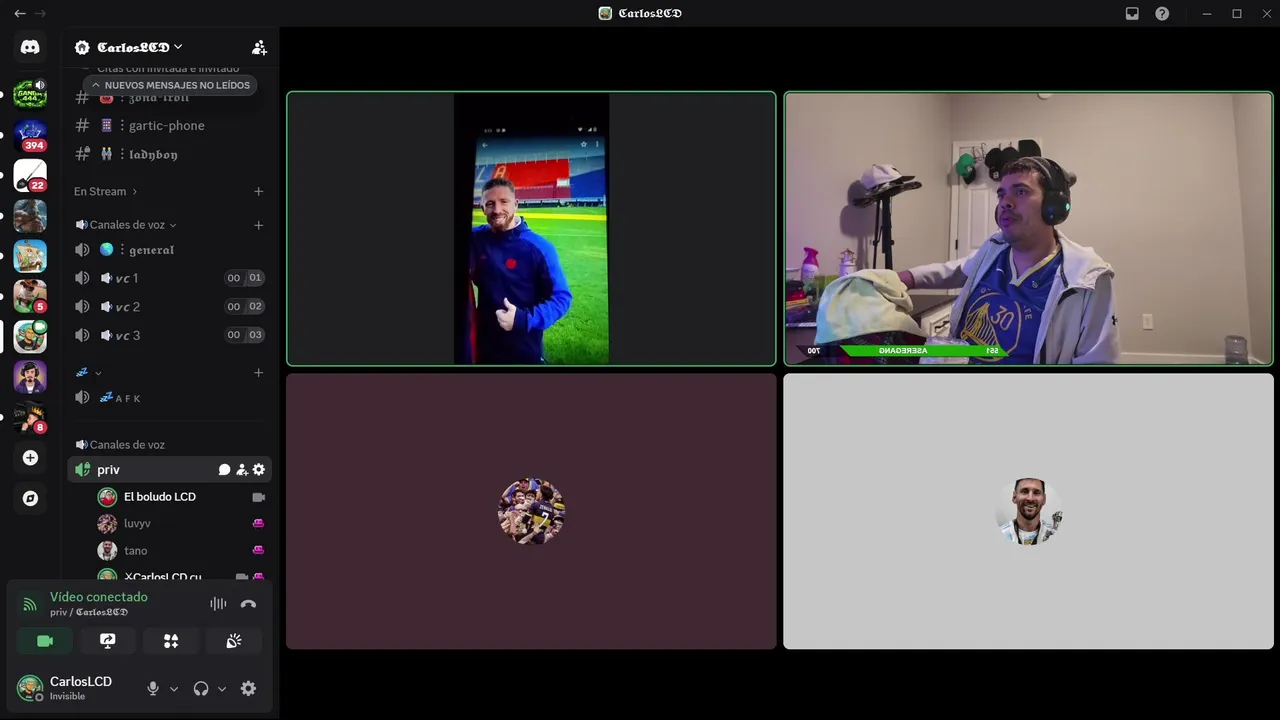Image resolution: width=1280 pixels, height=720 pixels.
Task: Expand headphones output options chevron
Action: point(222,688)
